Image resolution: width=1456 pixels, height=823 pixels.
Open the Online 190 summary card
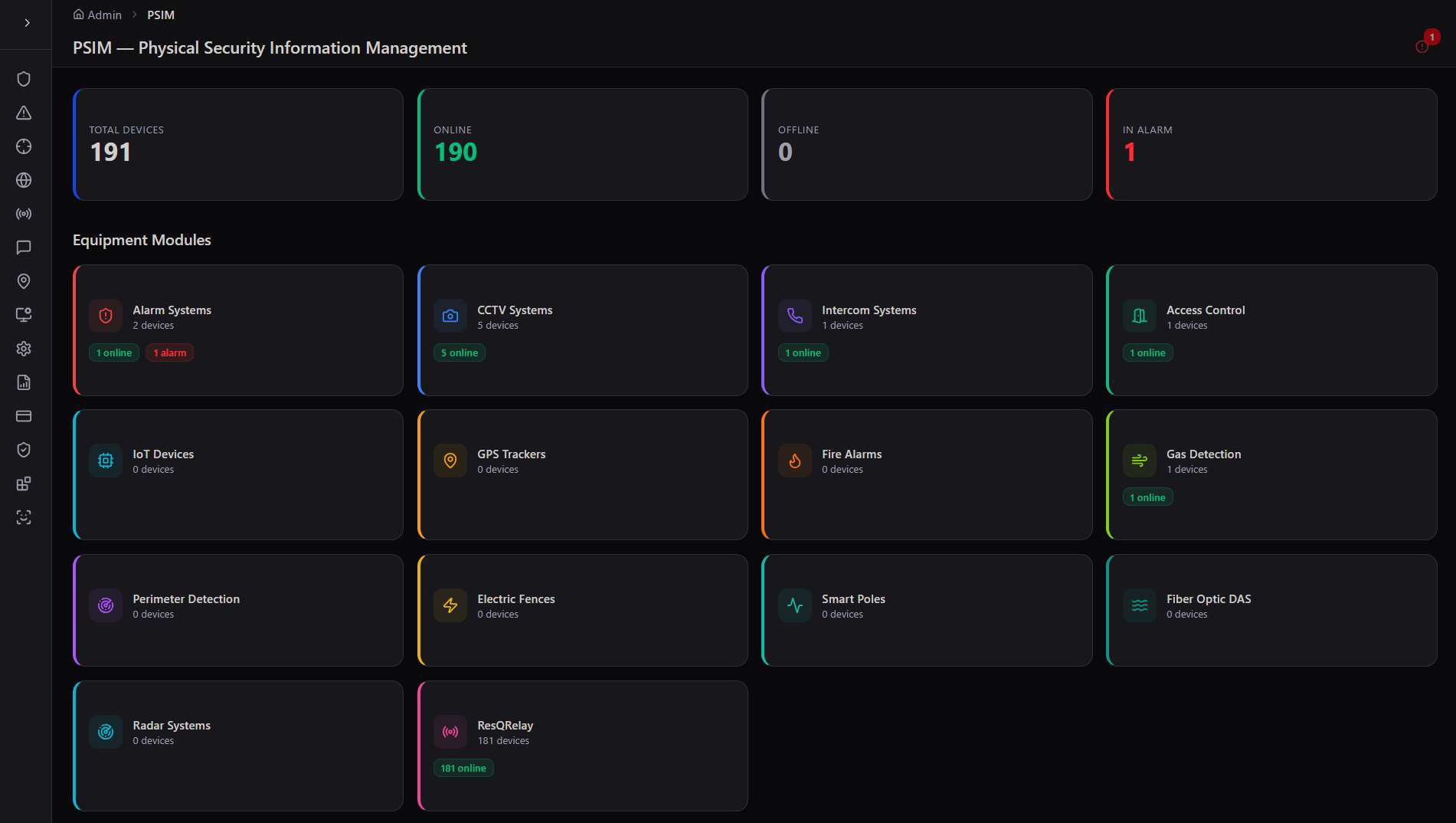click(x=583, y=144)
